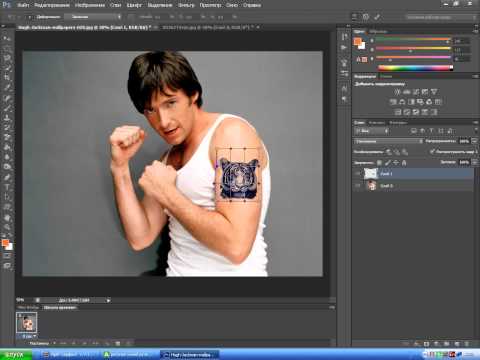Select the Eraser tool
The width and height of the screenshot is (480, 360).
tap(7, 137)
